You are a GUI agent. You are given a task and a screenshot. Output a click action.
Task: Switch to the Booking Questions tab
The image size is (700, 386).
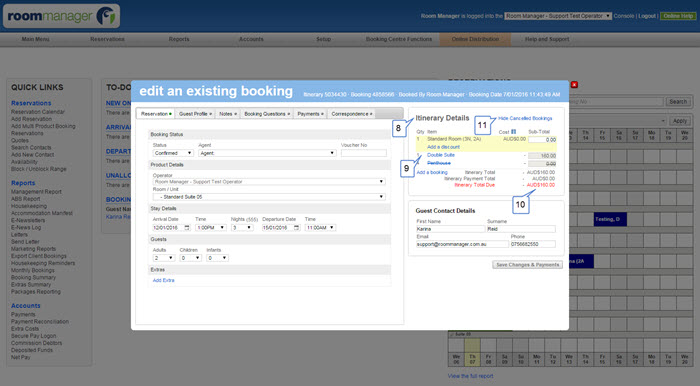tap(267, 114)
